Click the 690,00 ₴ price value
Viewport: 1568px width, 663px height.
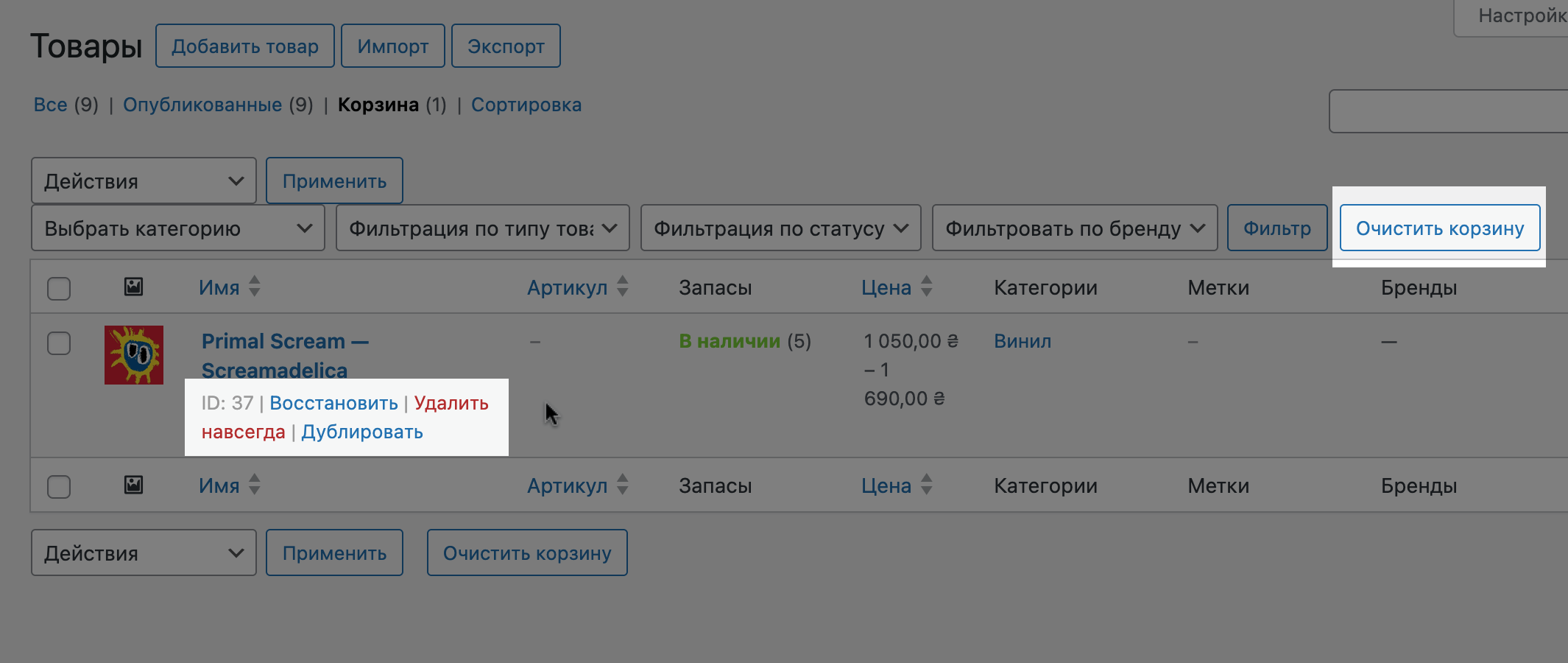(904, 399)
